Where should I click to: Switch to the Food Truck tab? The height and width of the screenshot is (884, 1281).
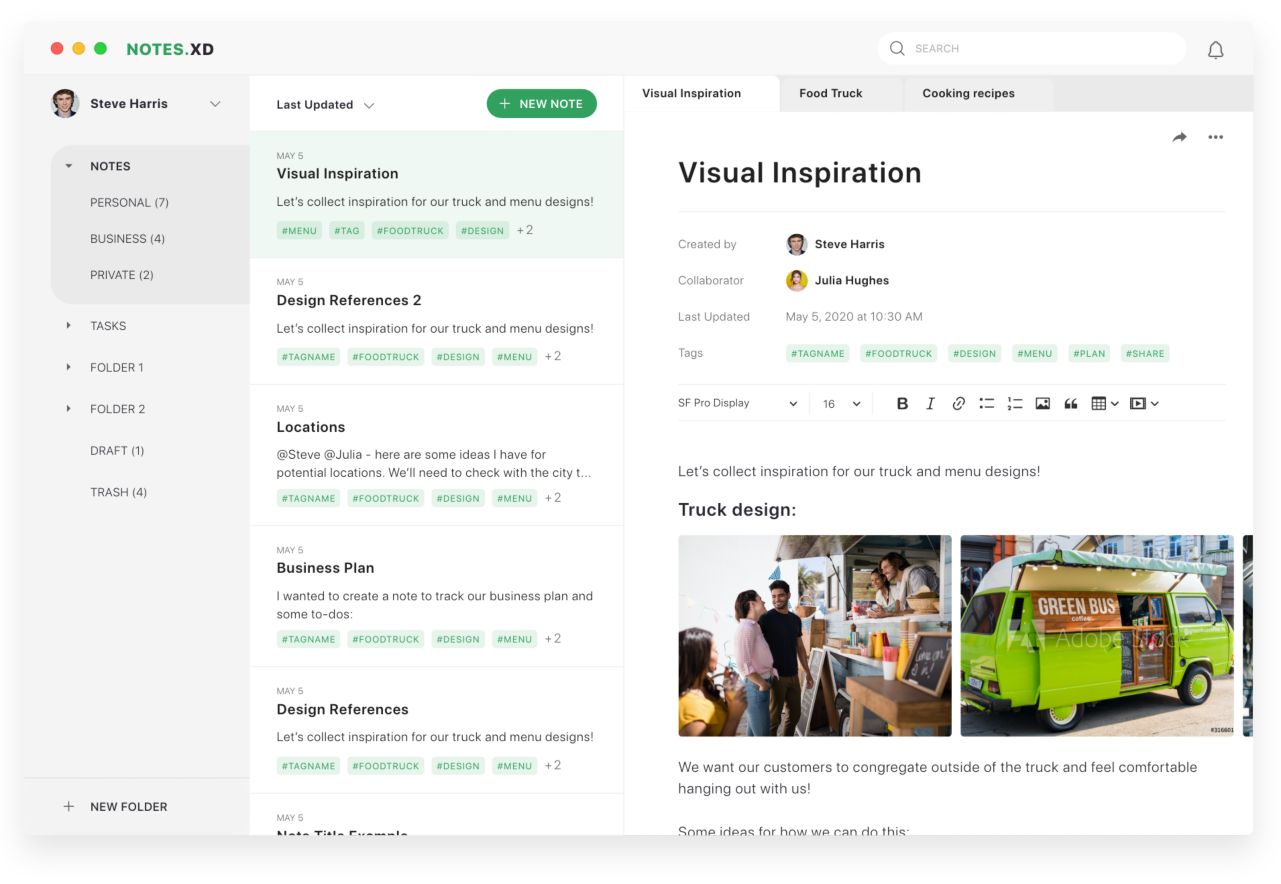click(x=830, y=93)
